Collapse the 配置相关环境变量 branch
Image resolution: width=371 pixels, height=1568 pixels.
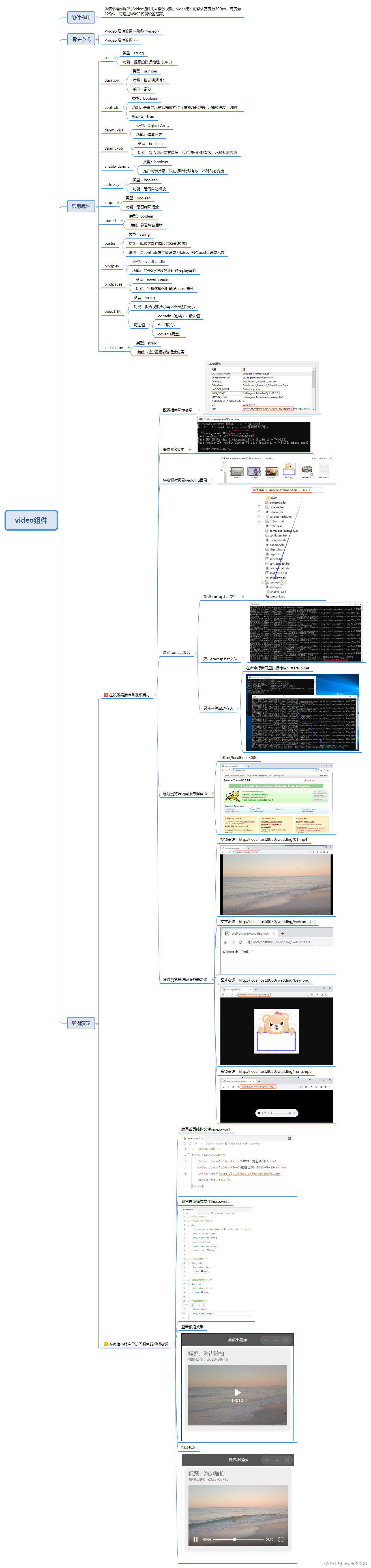click(x=198, y=410)
